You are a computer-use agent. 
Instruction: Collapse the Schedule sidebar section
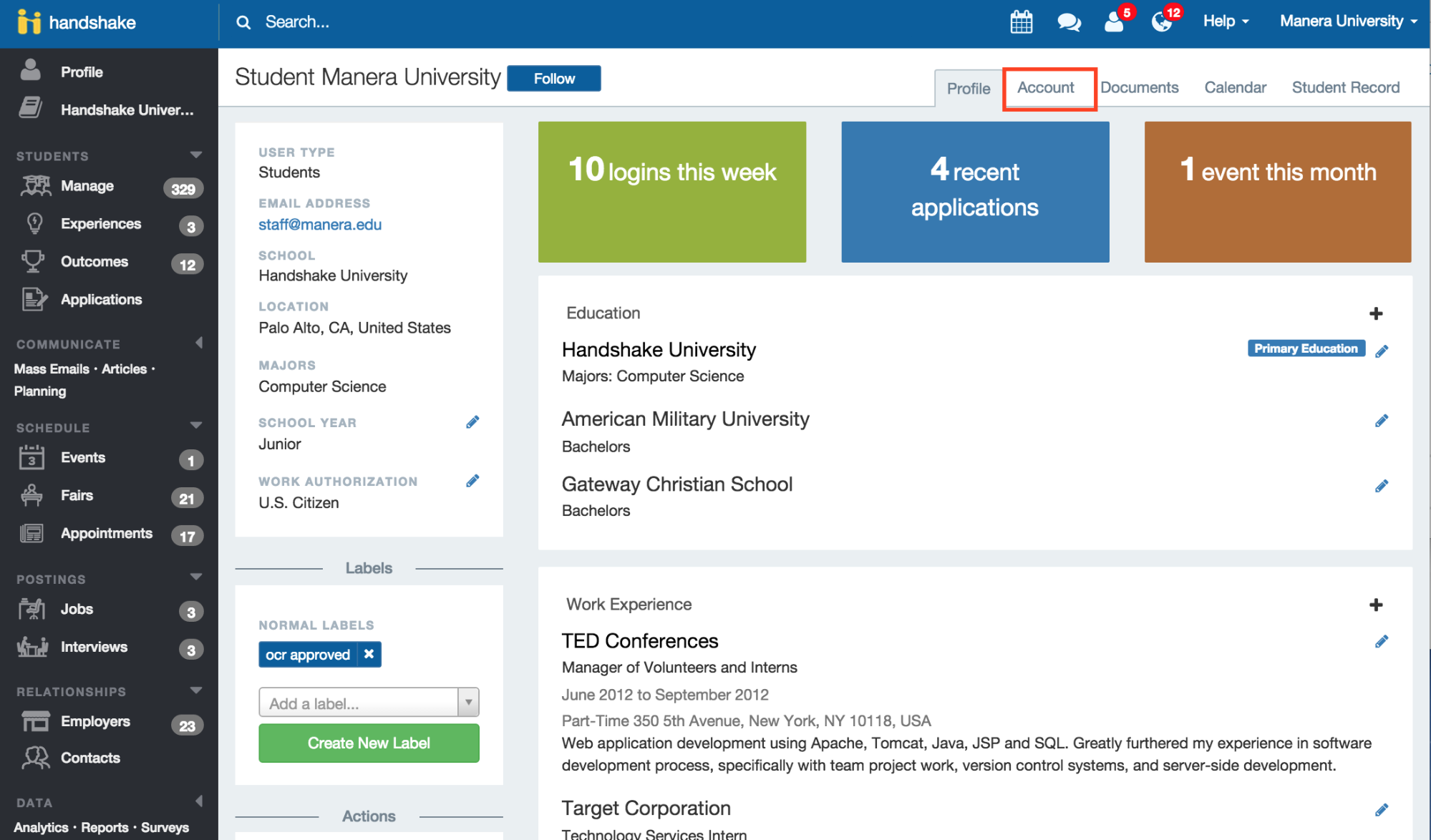(x=195, y=426)
